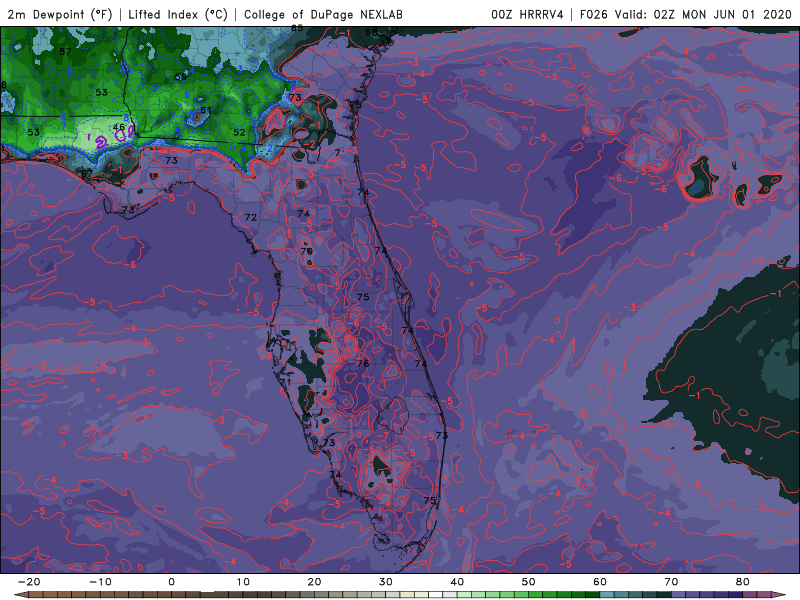Click the dewpoint value 61 on the map
800x600 pixels.
pyautogui.click(x=206, y=110)
